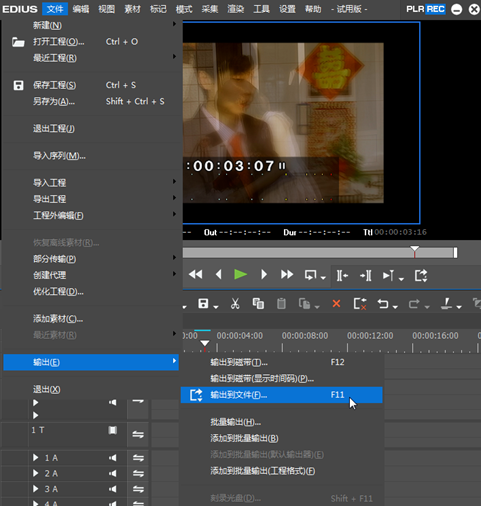Open the save icon dropdown arrow

point(216,307)
